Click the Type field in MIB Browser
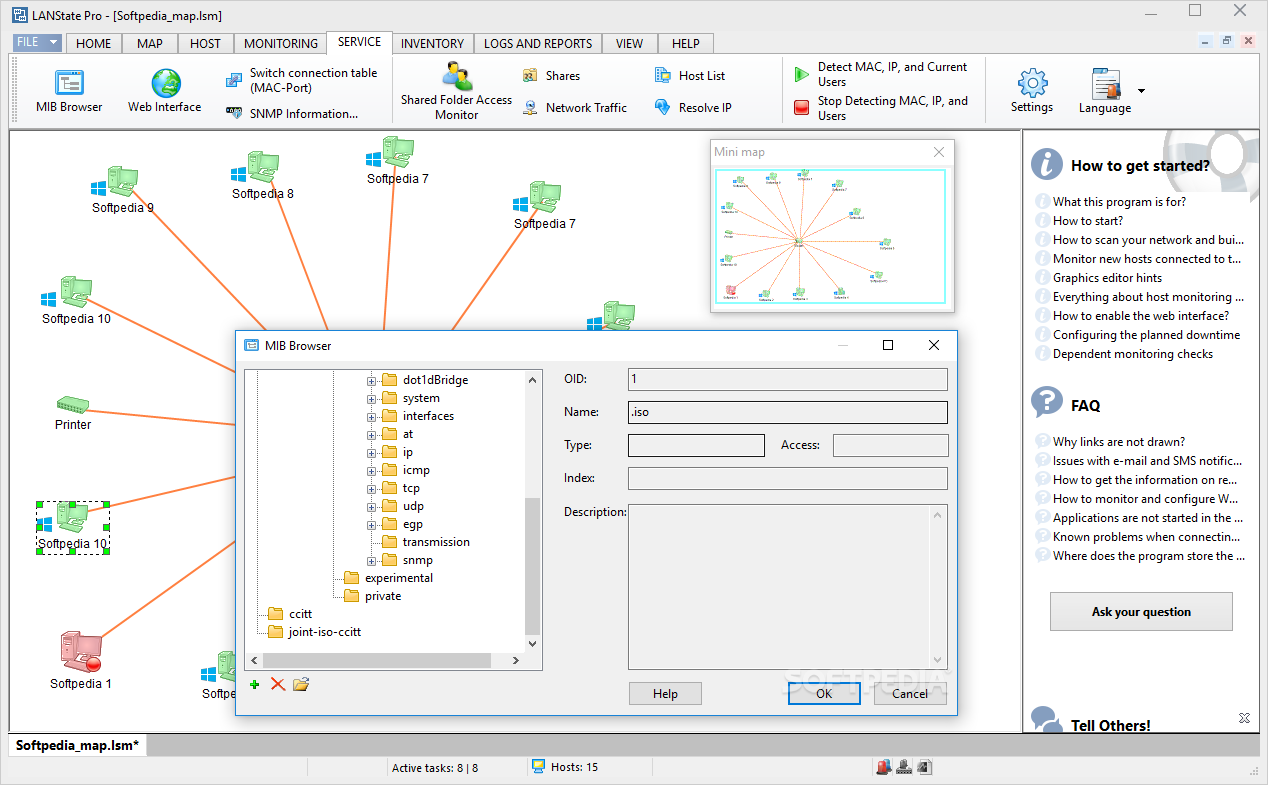The image size is (1268, 785). click(x=696, y=445)
